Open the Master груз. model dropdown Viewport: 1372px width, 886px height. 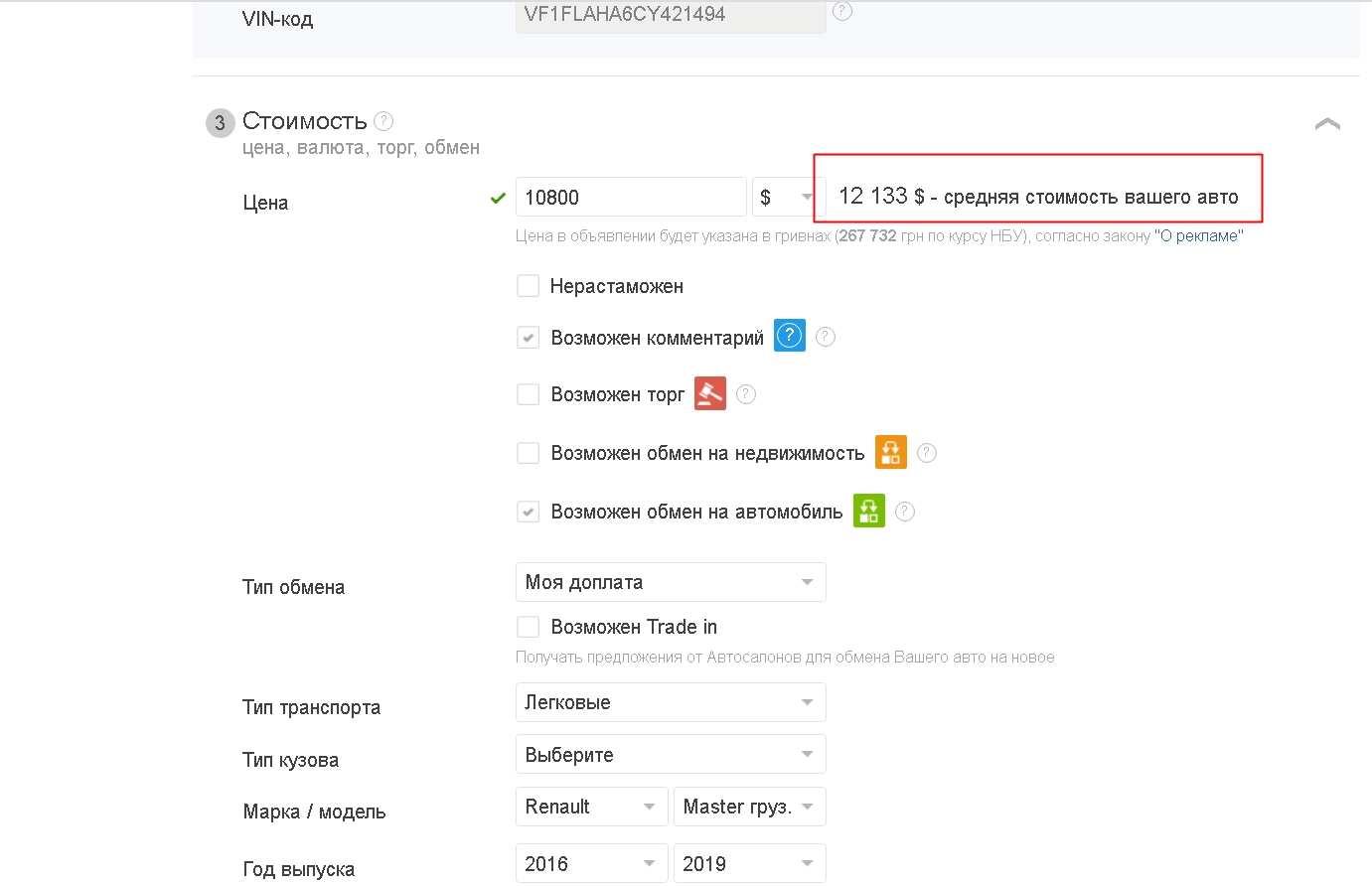[x=750, y=807]
